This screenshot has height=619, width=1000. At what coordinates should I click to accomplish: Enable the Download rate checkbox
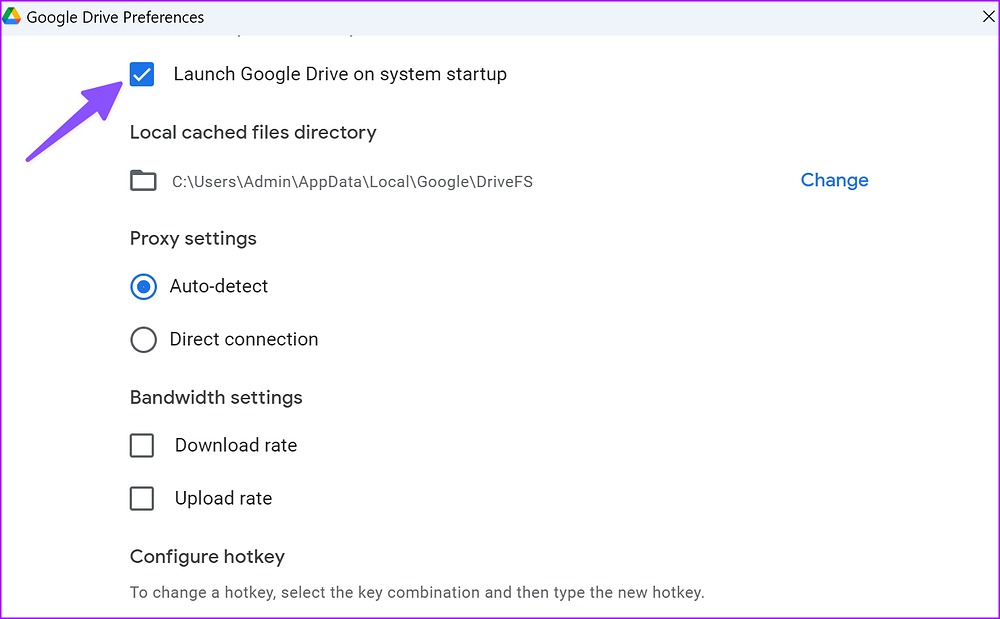coord(141,445)
